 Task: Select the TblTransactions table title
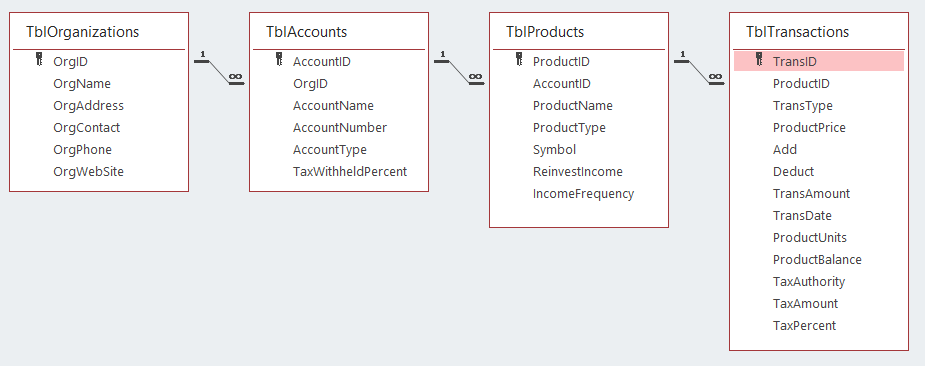[797, 32]
